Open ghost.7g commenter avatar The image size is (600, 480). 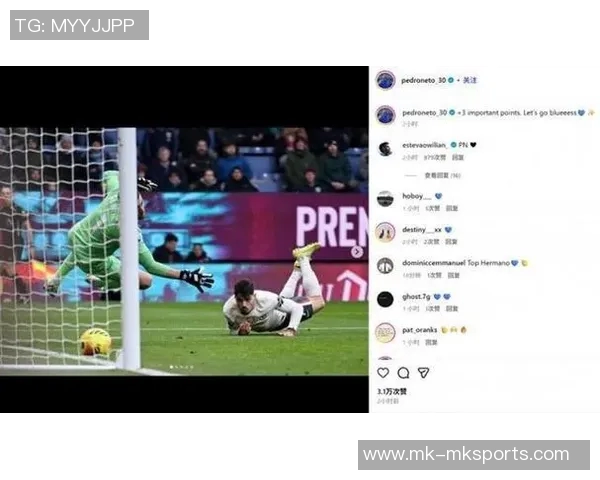[385, 299]
